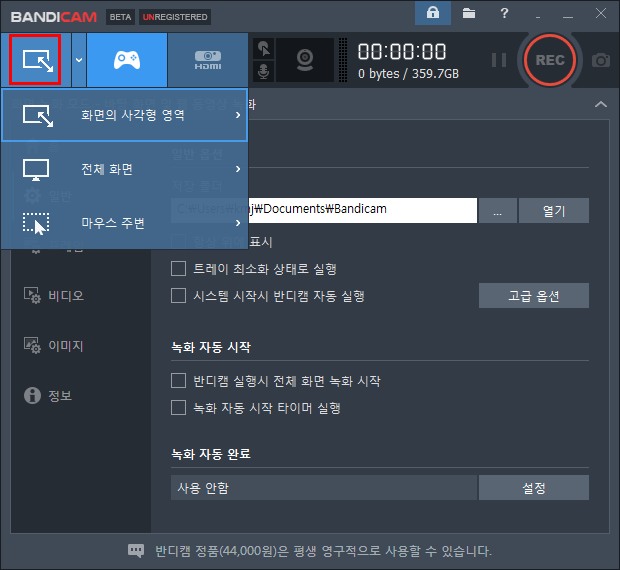The width and height of the screenshot is (620, 570).
Task: Click the 이미지 sidebar icon
Action: click(32, 346)
